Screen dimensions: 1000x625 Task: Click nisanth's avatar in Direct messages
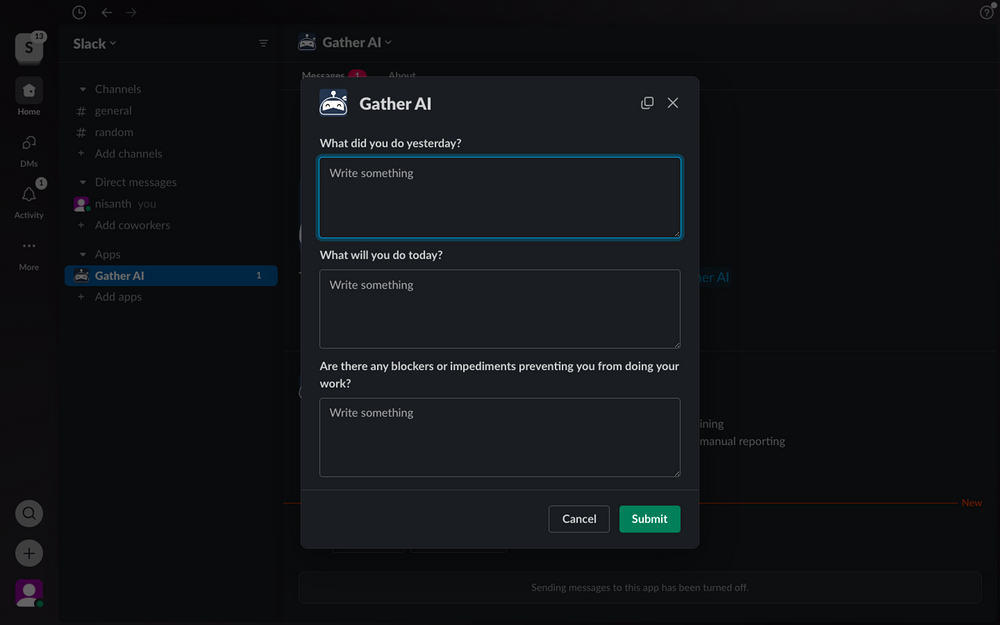click(x=81, y=204)
